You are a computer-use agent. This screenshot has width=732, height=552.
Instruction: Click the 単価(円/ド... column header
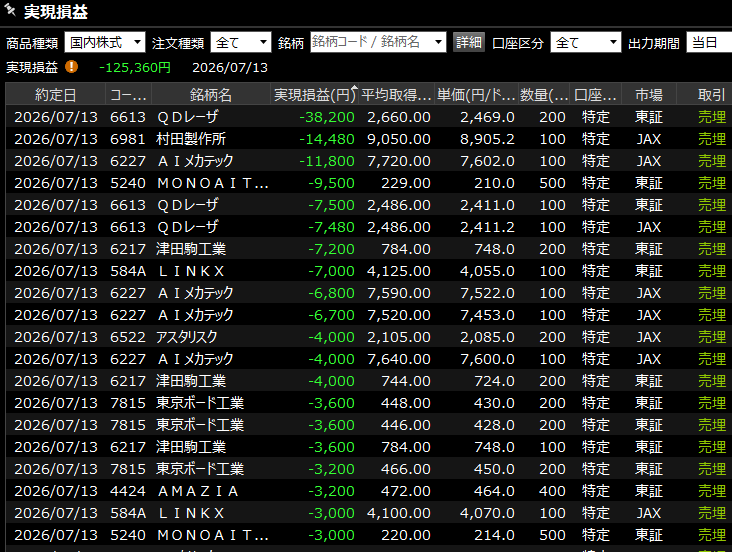tap(476, 95)
